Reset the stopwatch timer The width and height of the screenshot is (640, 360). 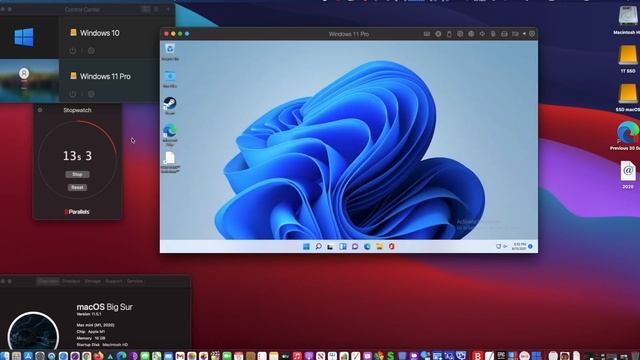click(x=77, y=187)
